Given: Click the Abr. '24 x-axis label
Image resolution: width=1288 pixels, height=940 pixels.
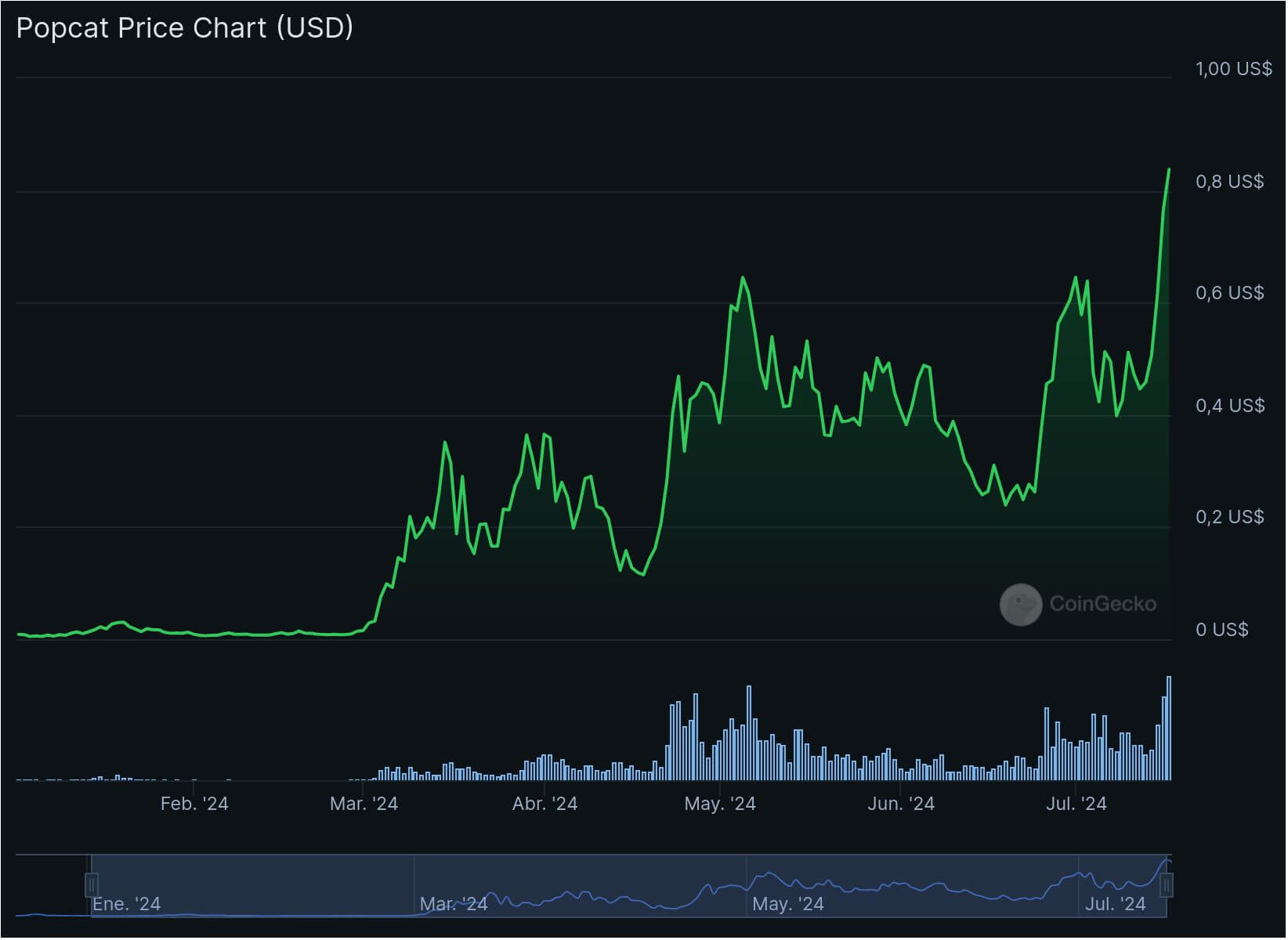Looking at the screenshot, I should click(545, 804).
